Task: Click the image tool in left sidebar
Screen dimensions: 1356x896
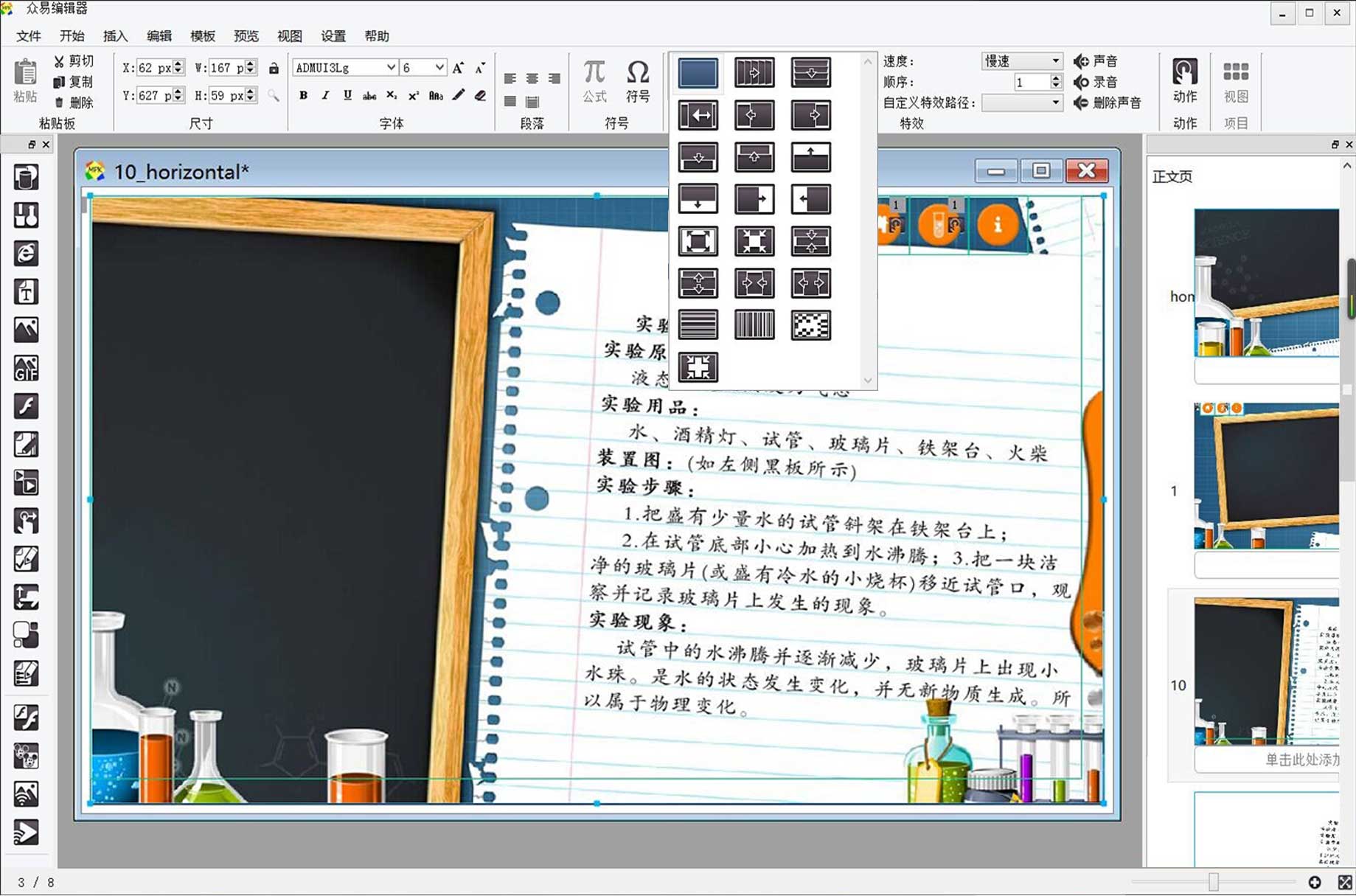Action: point(26,330)
